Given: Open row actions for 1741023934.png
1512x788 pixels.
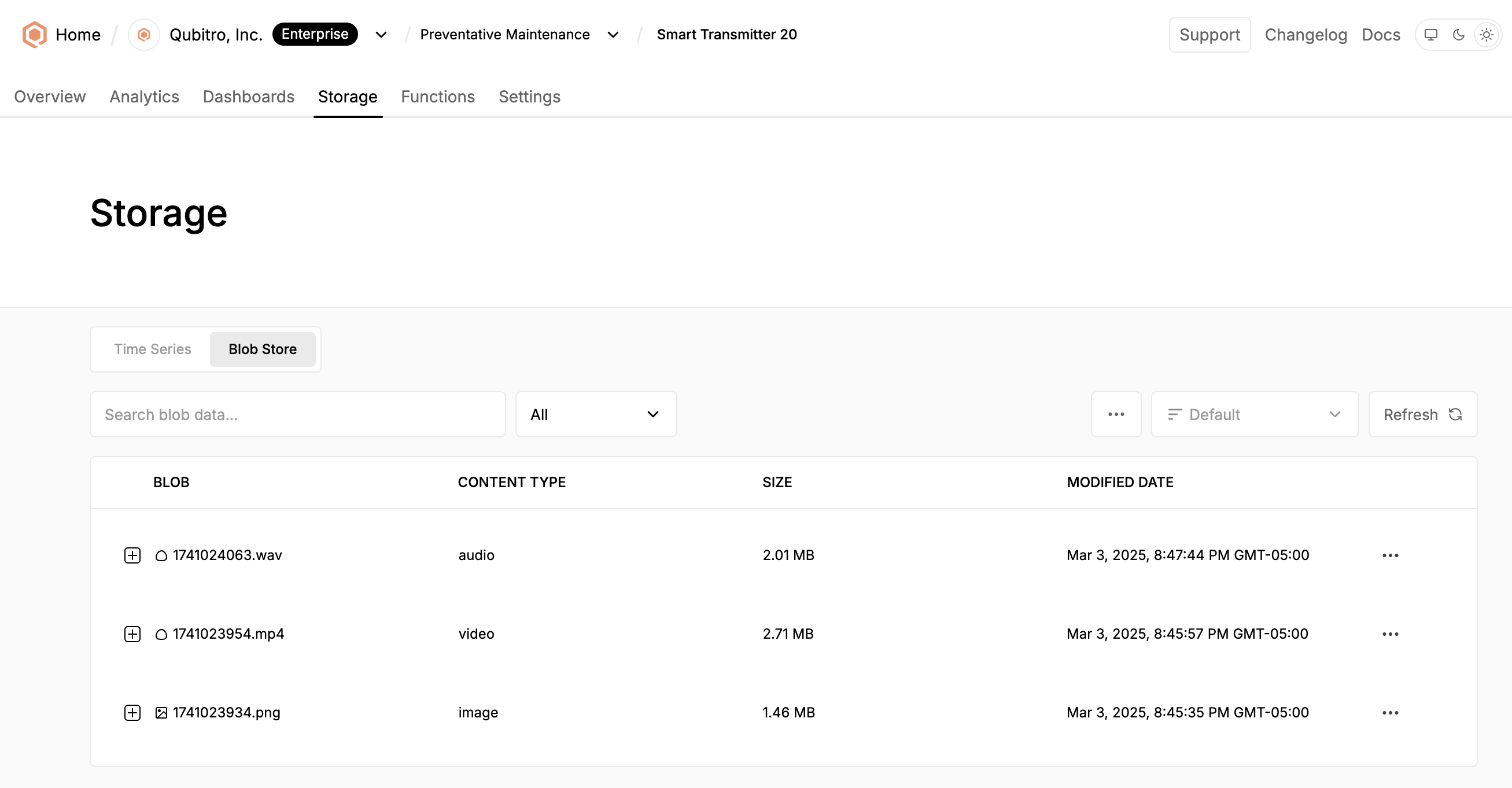Looking at the screenshot, I should (x=1390, y=712).
